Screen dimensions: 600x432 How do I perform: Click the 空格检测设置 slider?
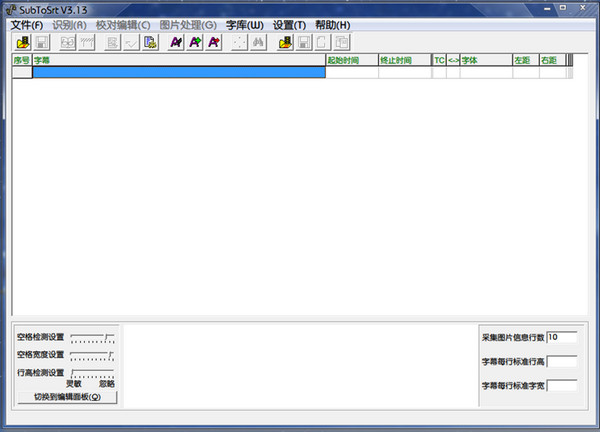[92, 337]
